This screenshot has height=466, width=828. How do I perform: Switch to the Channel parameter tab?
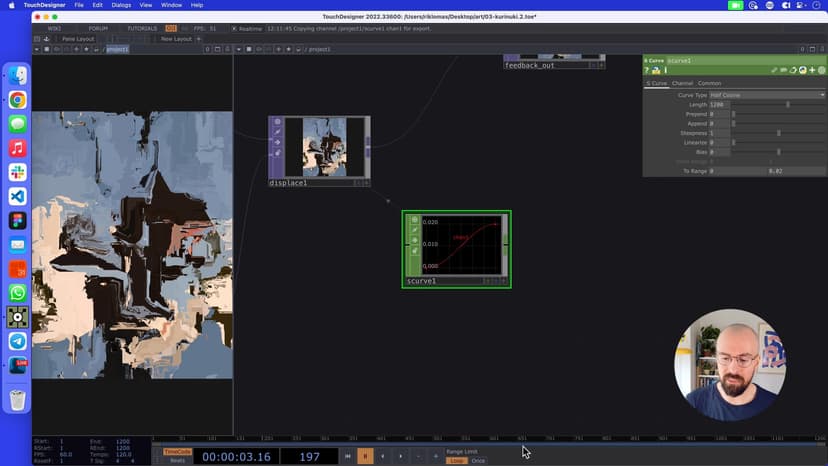[x=682, y=83]
